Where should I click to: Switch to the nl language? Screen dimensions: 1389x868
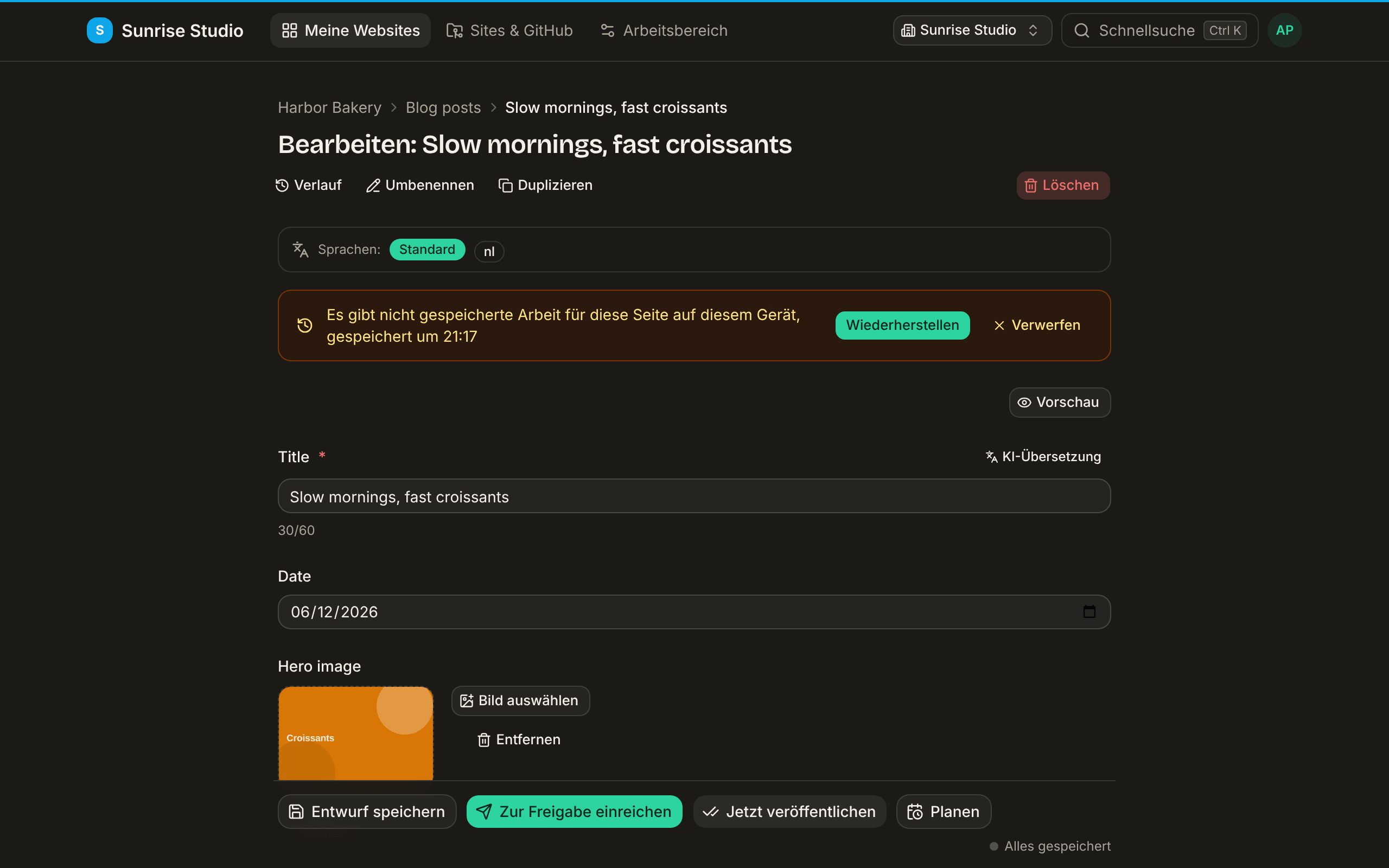(489, 251)
